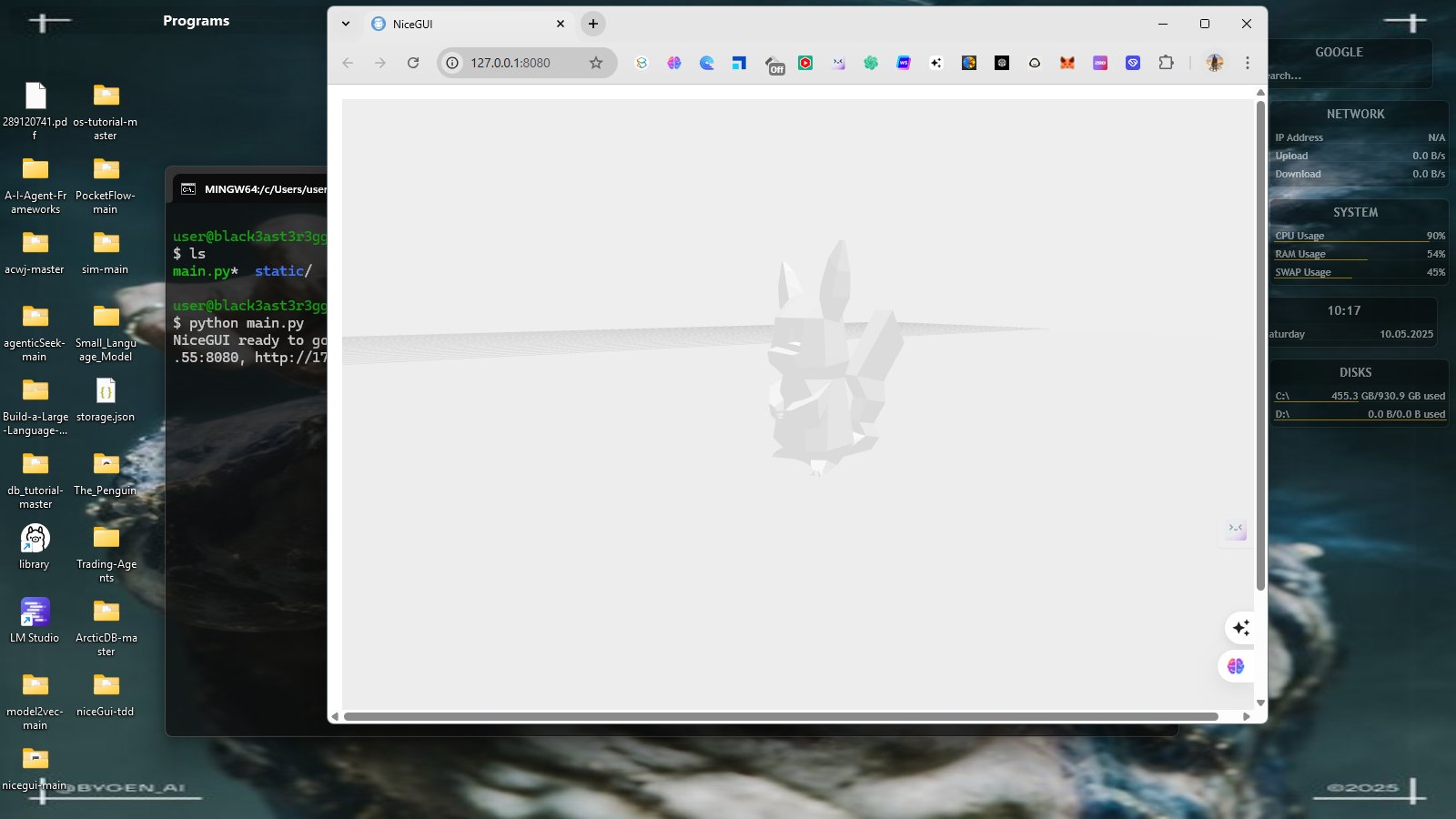Close the NiceGUI tab
Screen dimensions: 1456x819
coord(561,24)
